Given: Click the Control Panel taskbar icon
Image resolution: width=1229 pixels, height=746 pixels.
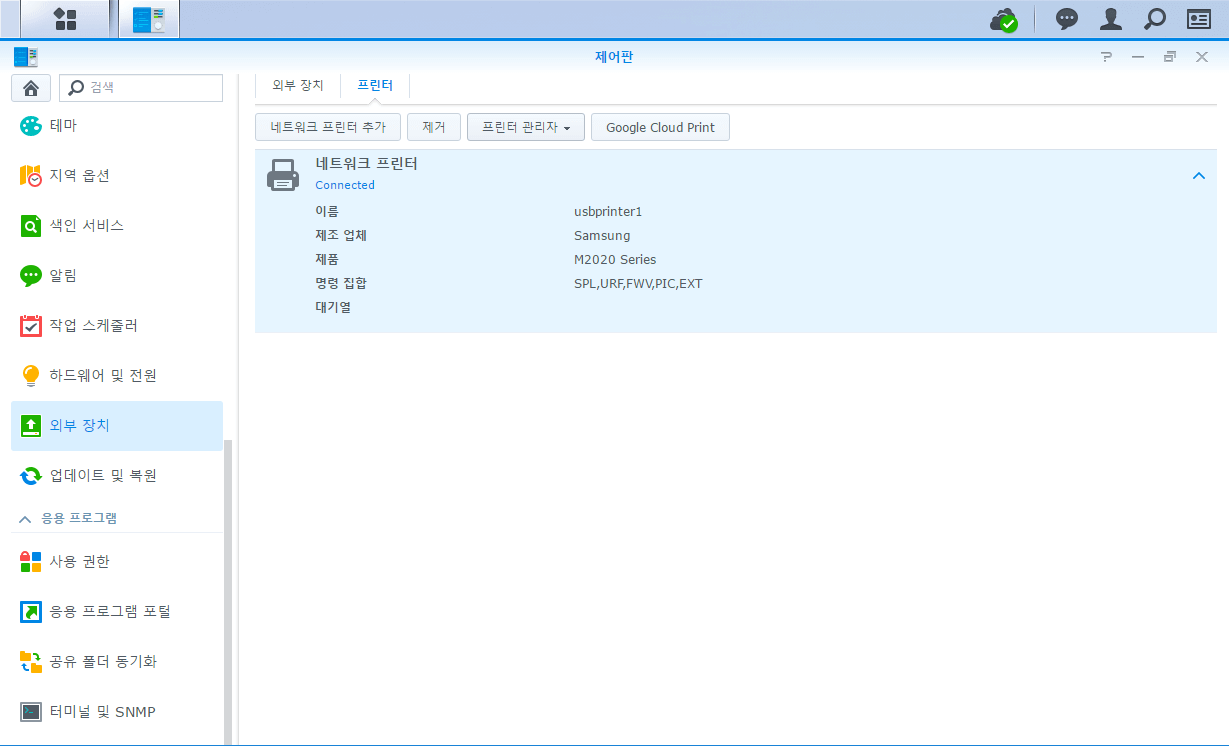Looking at the screenshot, I should (x=149, y=19).
